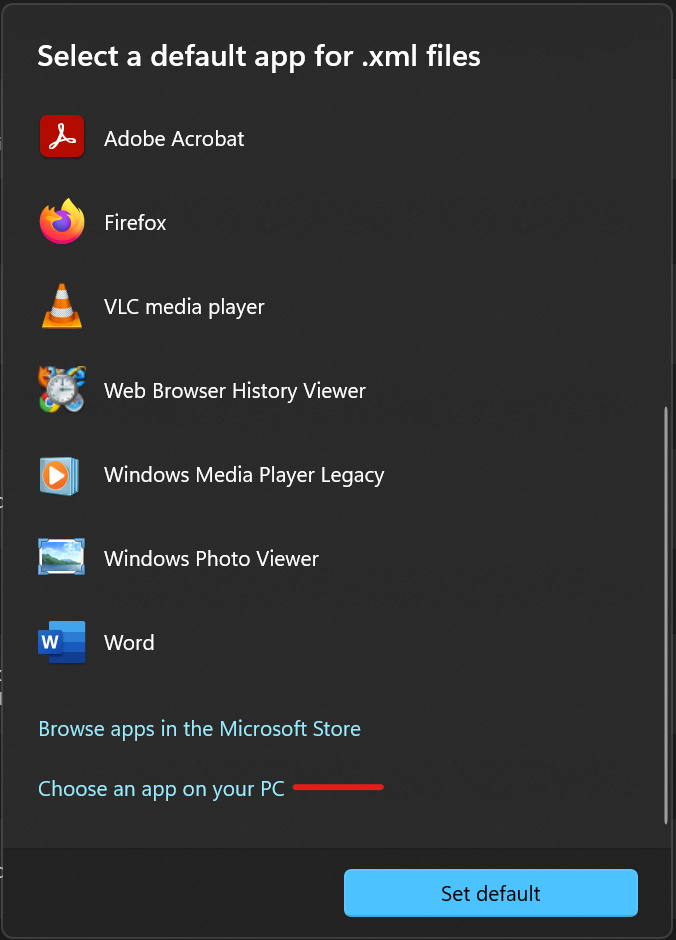Click the Adobe Acrobat red PDF icon

[62, 138]
